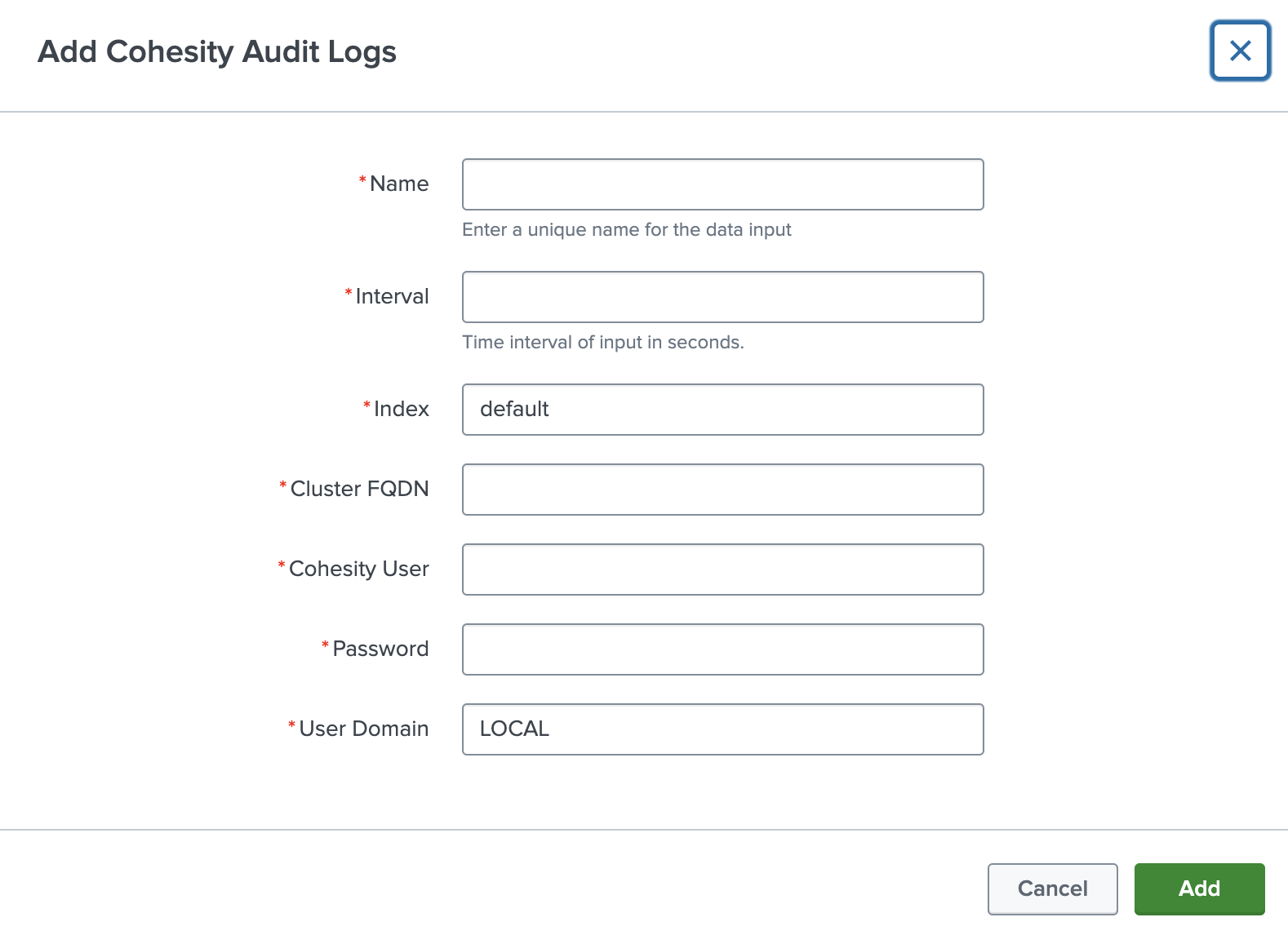Focus the Cohesity User input field
1288x935 pixels.
pyautogui.click(x=722, y=569)
